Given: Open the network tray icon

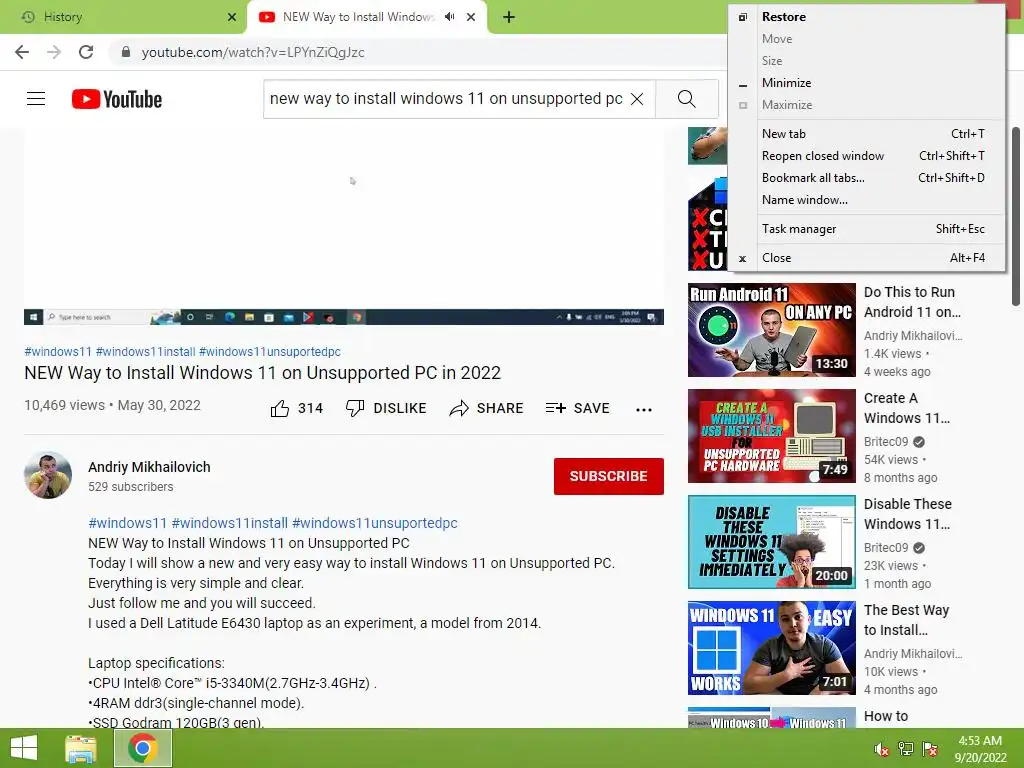Looking at the screenshot, I should 906,749.
